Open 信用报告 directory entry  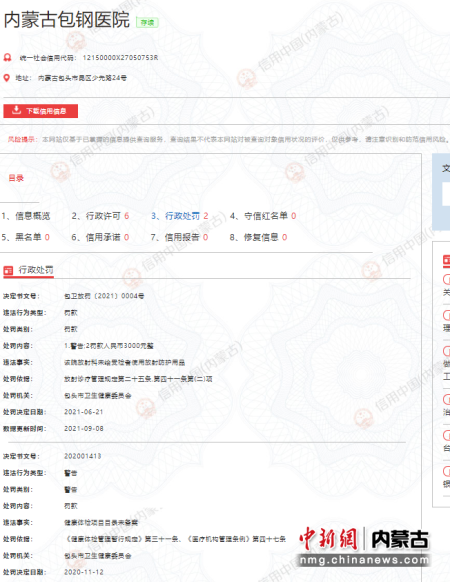coord(180,237)
